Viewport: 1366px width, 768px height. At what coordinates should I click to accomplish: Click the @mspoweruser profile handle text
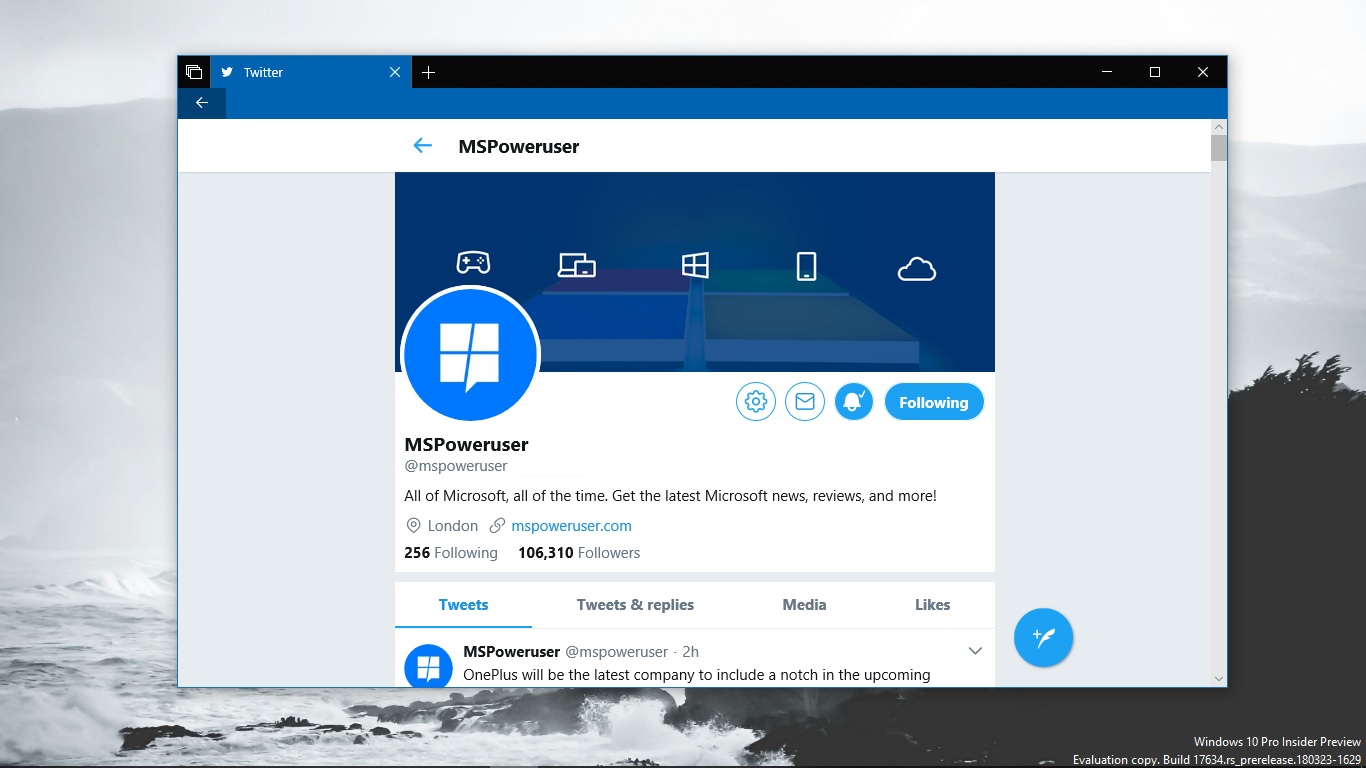456,466
